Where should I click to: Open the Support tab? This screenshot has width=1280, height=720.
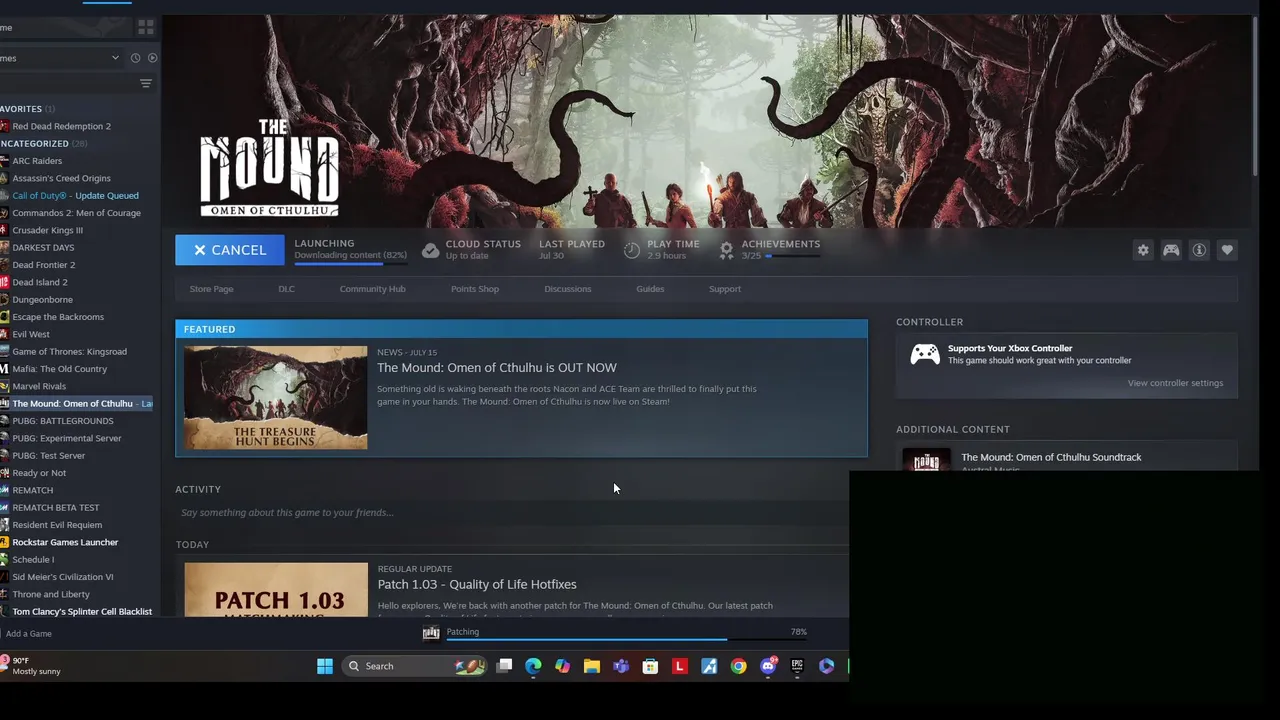point(725,289)
